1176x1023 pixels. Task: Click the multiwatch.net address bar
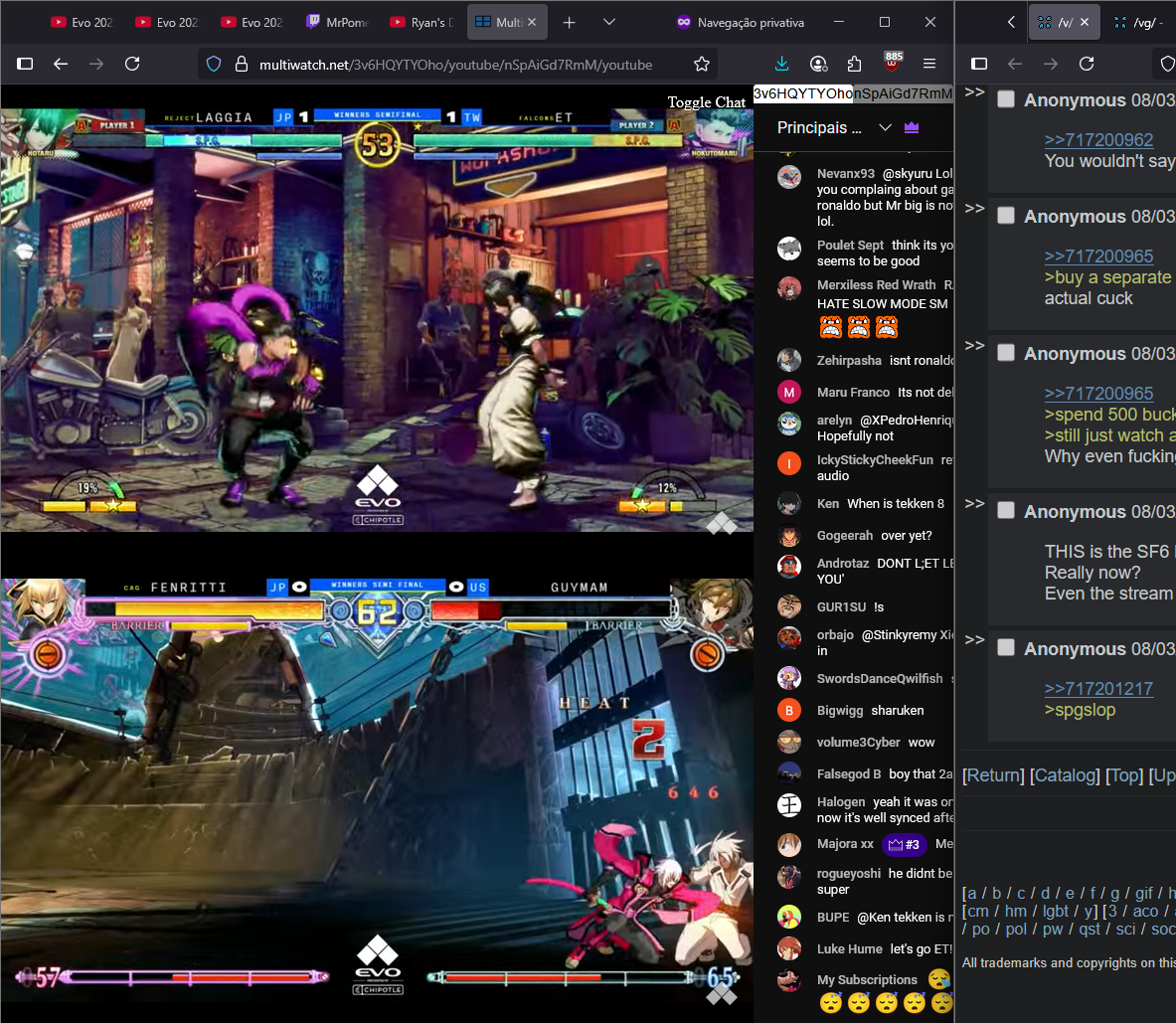[x=455, y=65]
